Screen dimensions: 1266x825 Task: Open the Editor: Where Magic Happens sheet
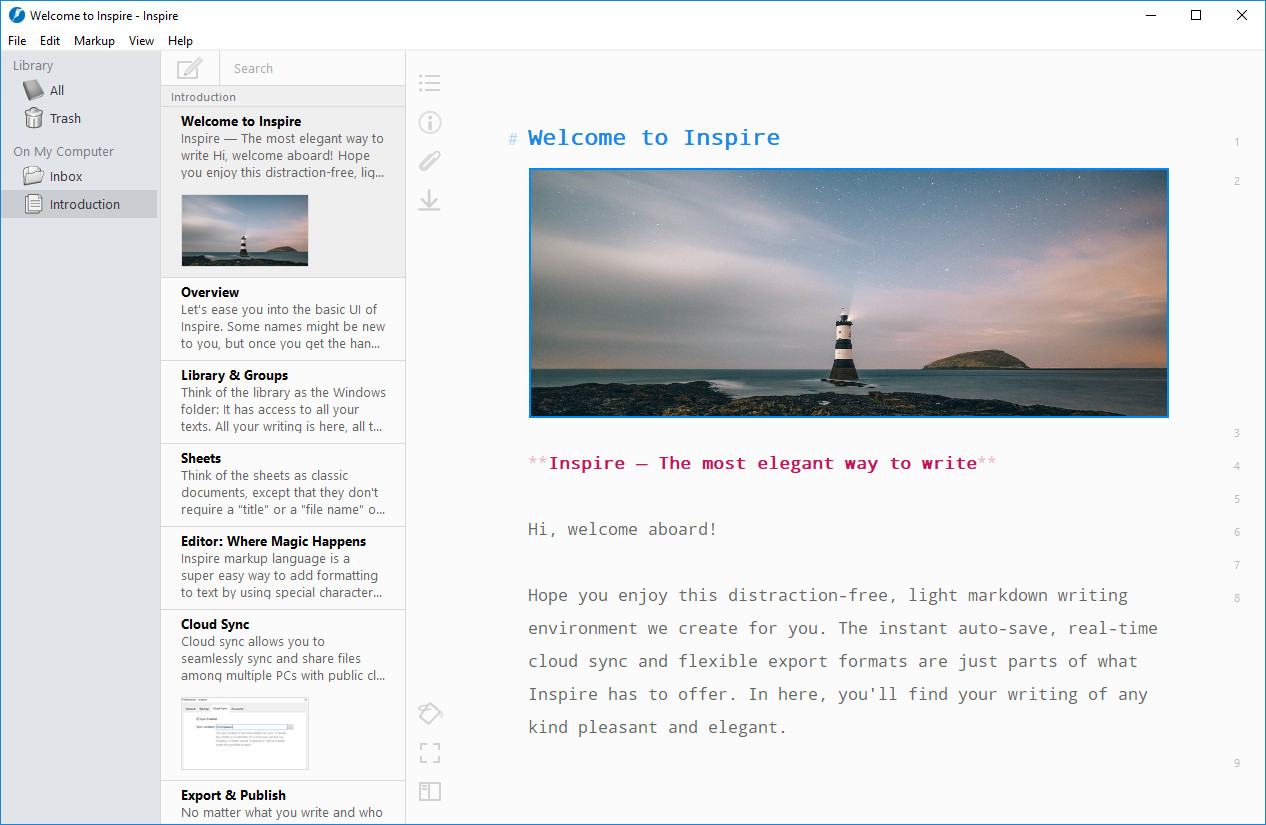click(283, 568)
